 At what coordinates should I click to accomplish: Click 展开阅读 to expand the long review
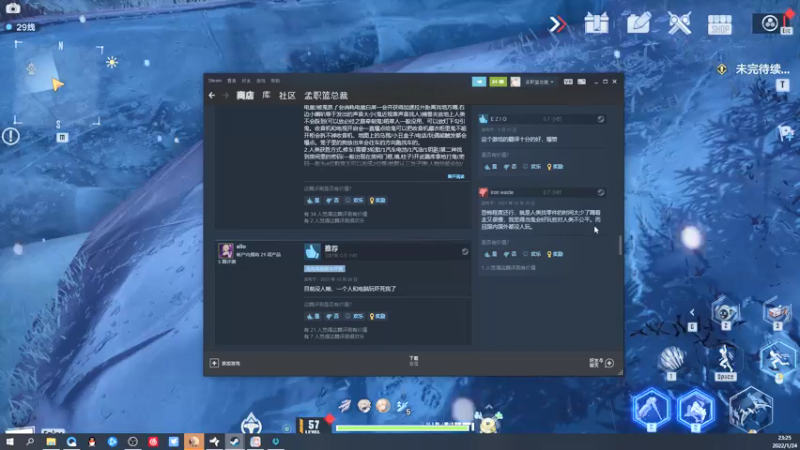[456, 177]
